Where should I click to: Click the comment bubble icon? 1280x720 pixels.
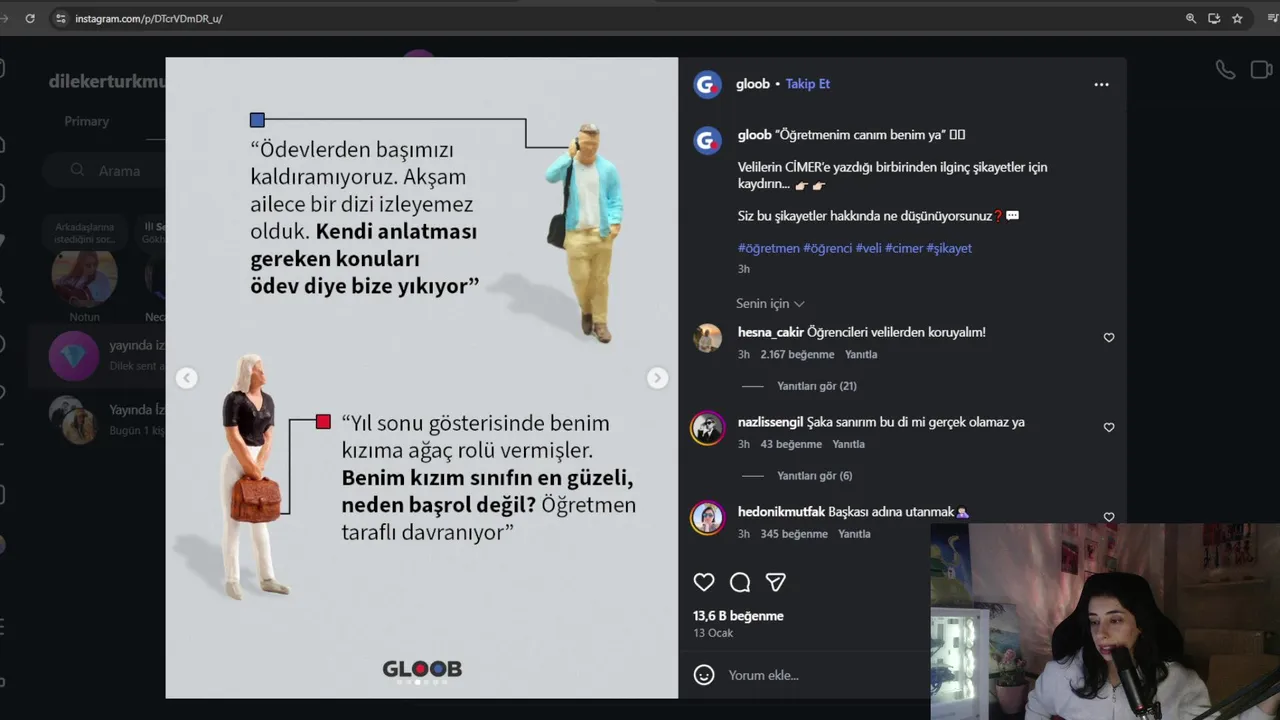[x=740, y=582]
